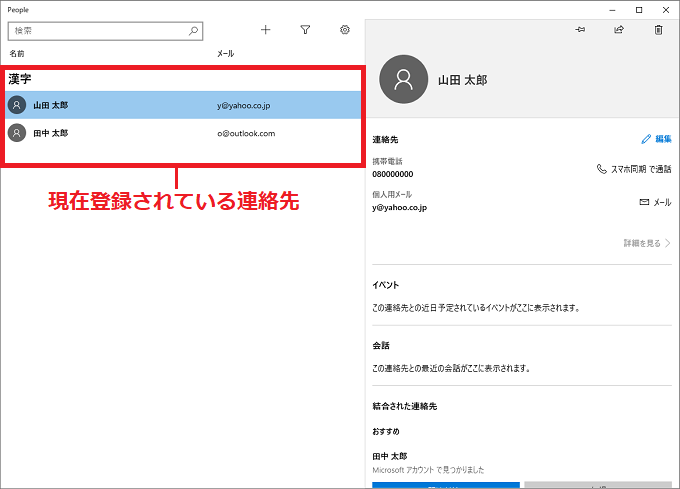This screenshot has width=680, height=489.
Task: Click the 名前 column header
Action: click(17, 53)
